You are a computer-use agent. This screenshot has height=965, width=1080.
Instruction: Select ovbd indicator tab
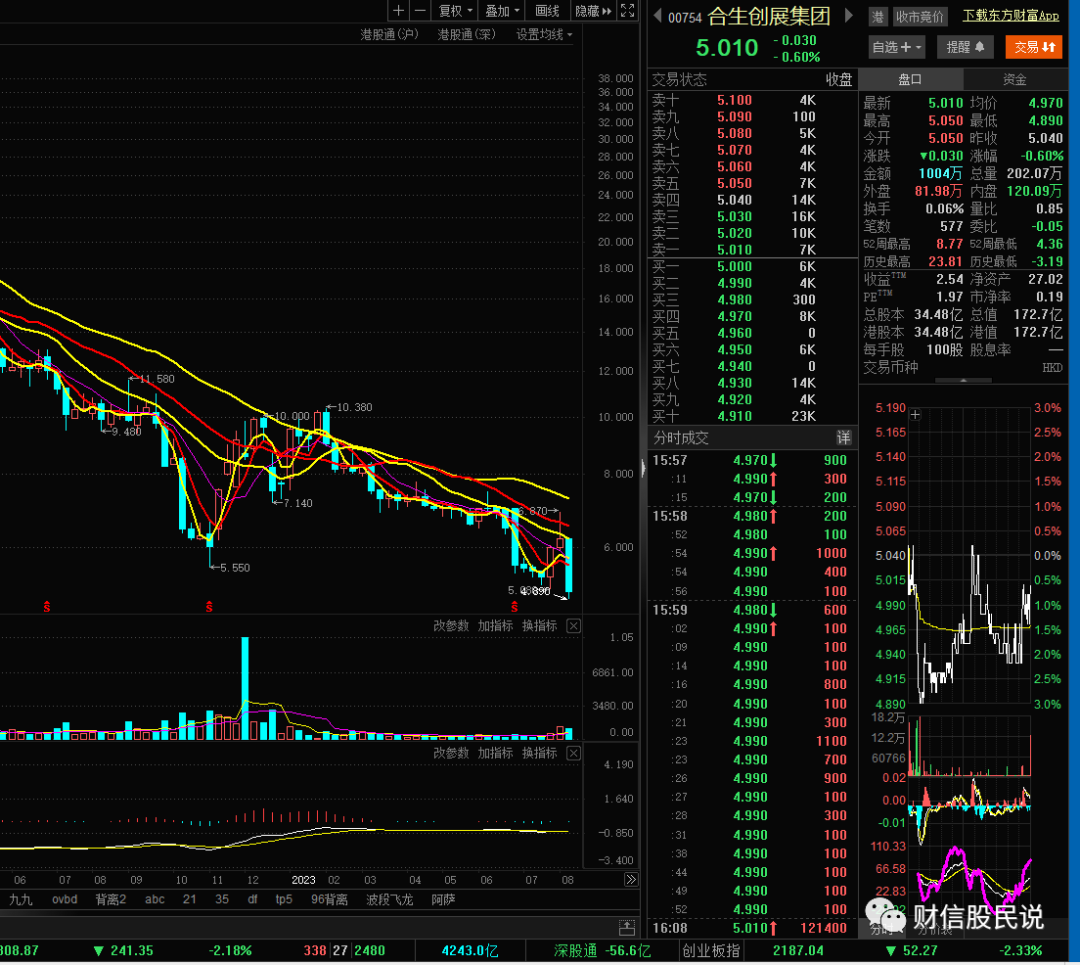click(65, 899)
